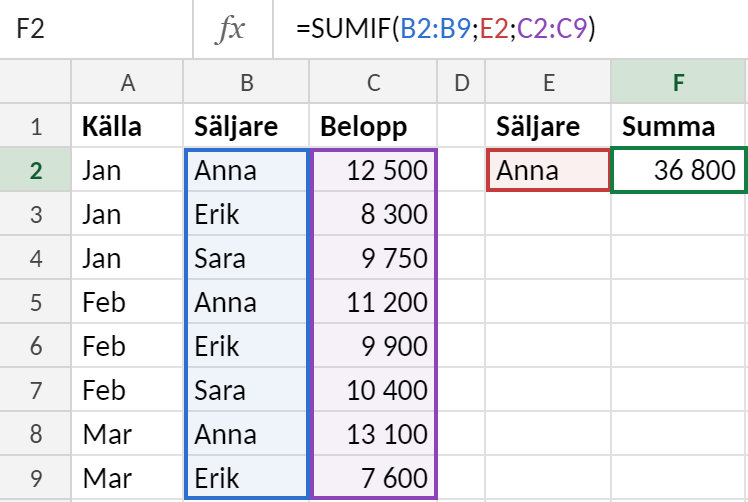Click the formula bar SUMIF formula

[x=446, y=29]
